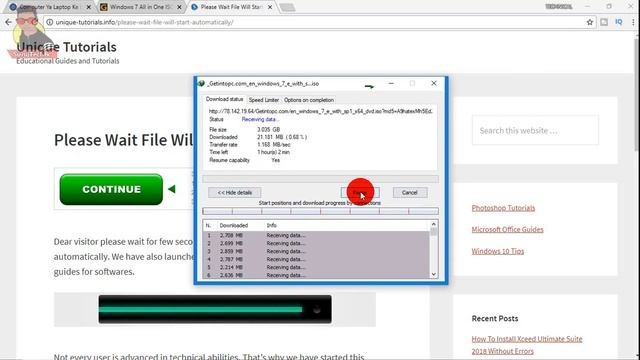
Task: Click the blue Receiving data status text
Action: (x=260, y=119)
